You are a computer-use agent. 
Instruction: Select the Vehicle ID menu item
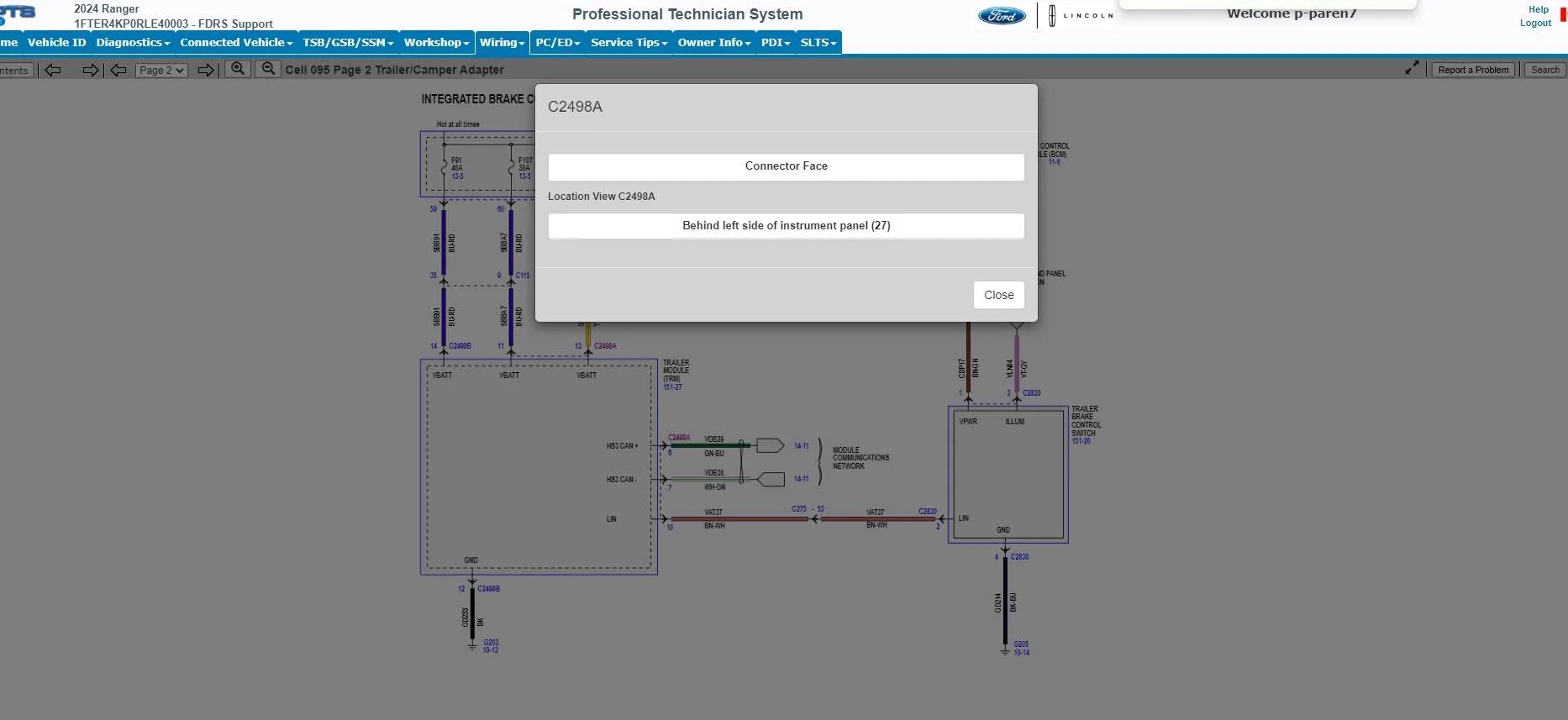coord(56,42)
